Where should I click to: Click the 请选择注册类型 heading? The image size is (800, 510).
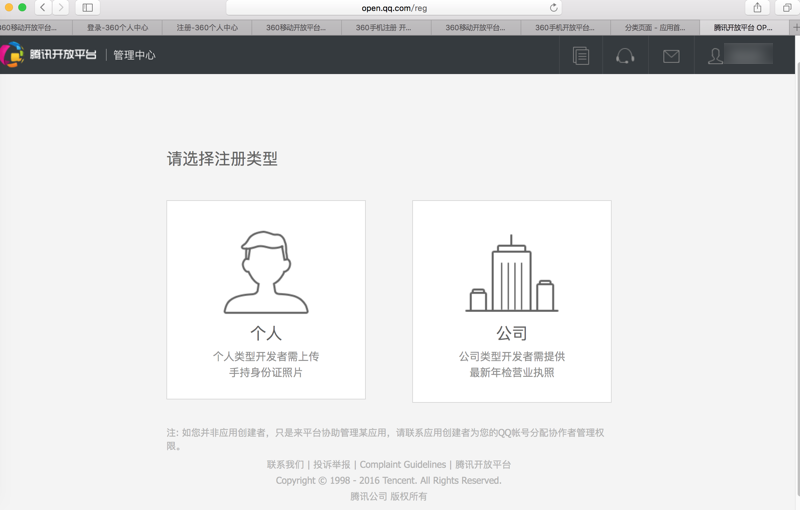coord(222,159)
